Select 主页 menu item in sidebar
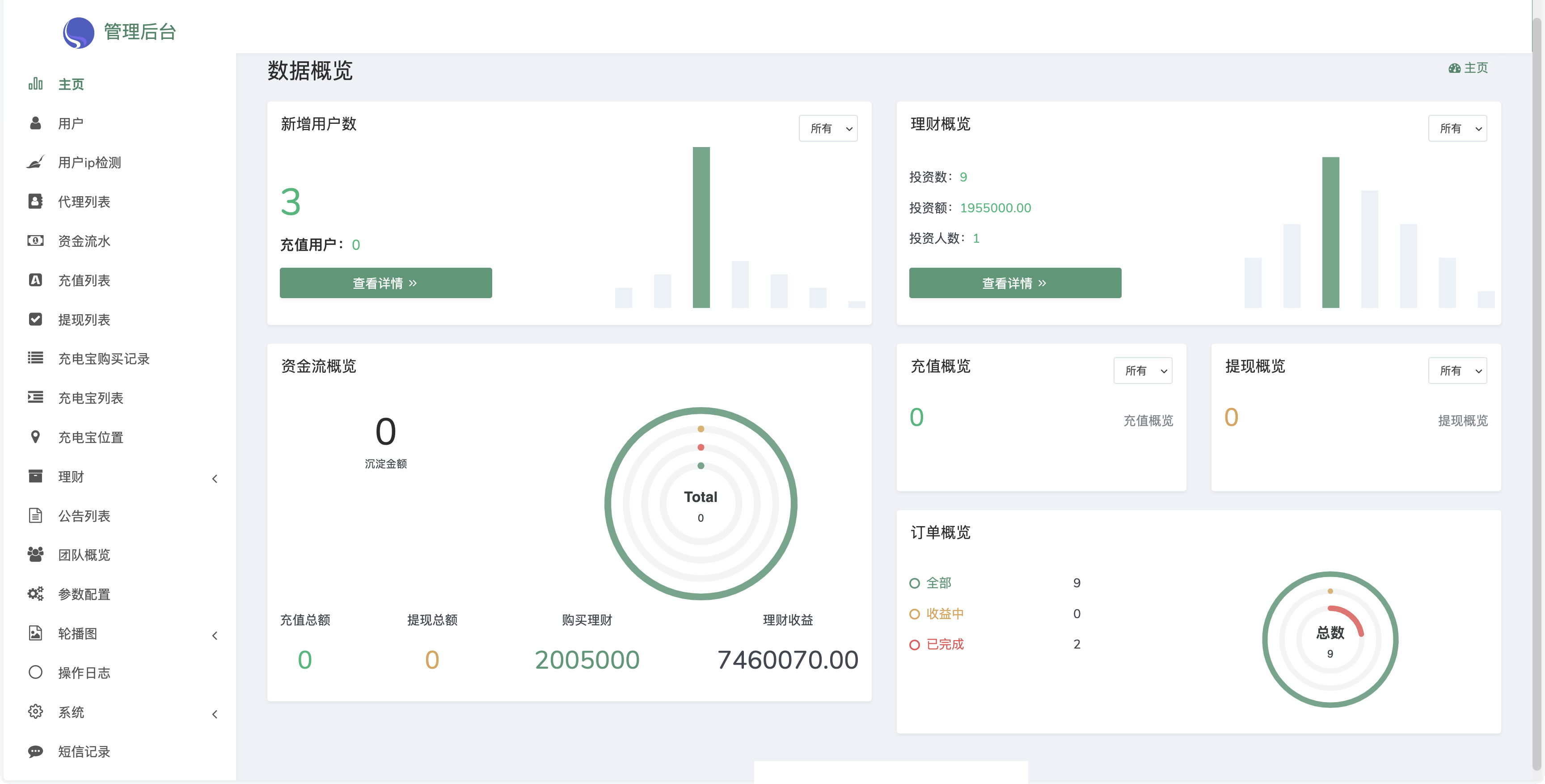The height and width of the screenshot is (784, 1545). [70, 84]
